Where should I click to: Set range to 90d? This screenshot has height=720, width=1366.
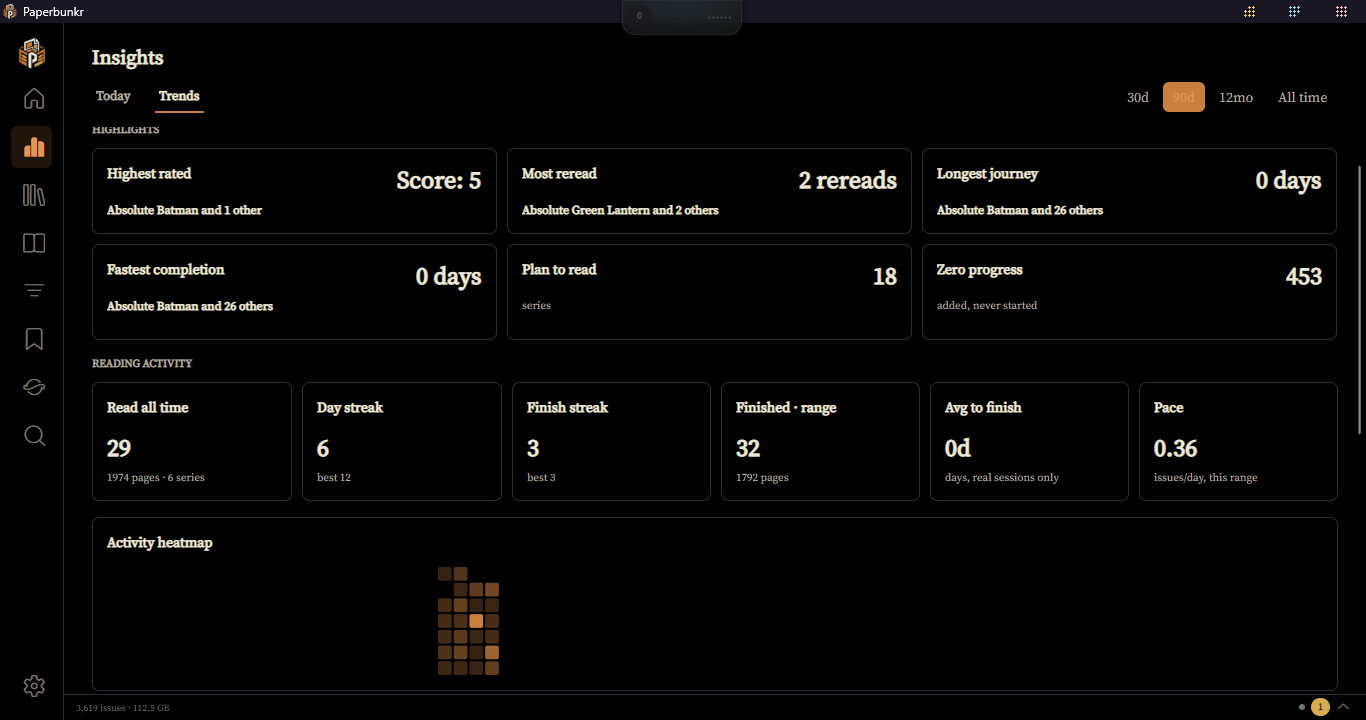coord(1184,97)
